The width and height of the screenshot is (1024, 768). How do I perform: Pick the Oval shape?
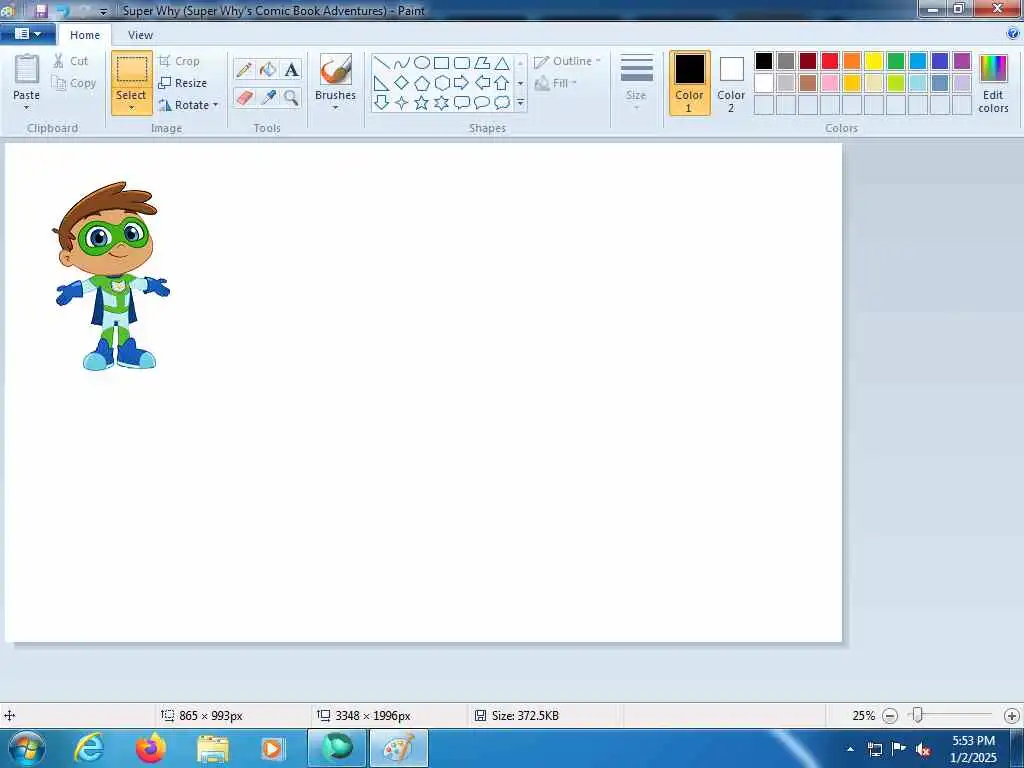pyautogui.click(x=422, y=63)
